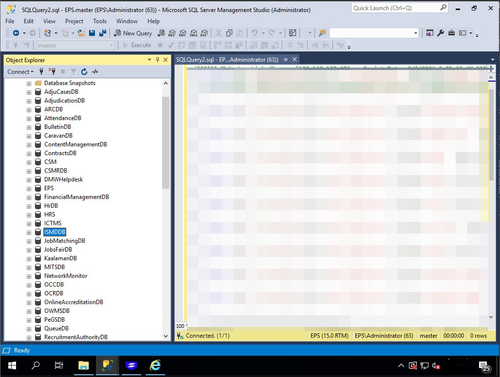Click Object Explorer Connect plug icon
500x377 pixels.
pos(41,71)
